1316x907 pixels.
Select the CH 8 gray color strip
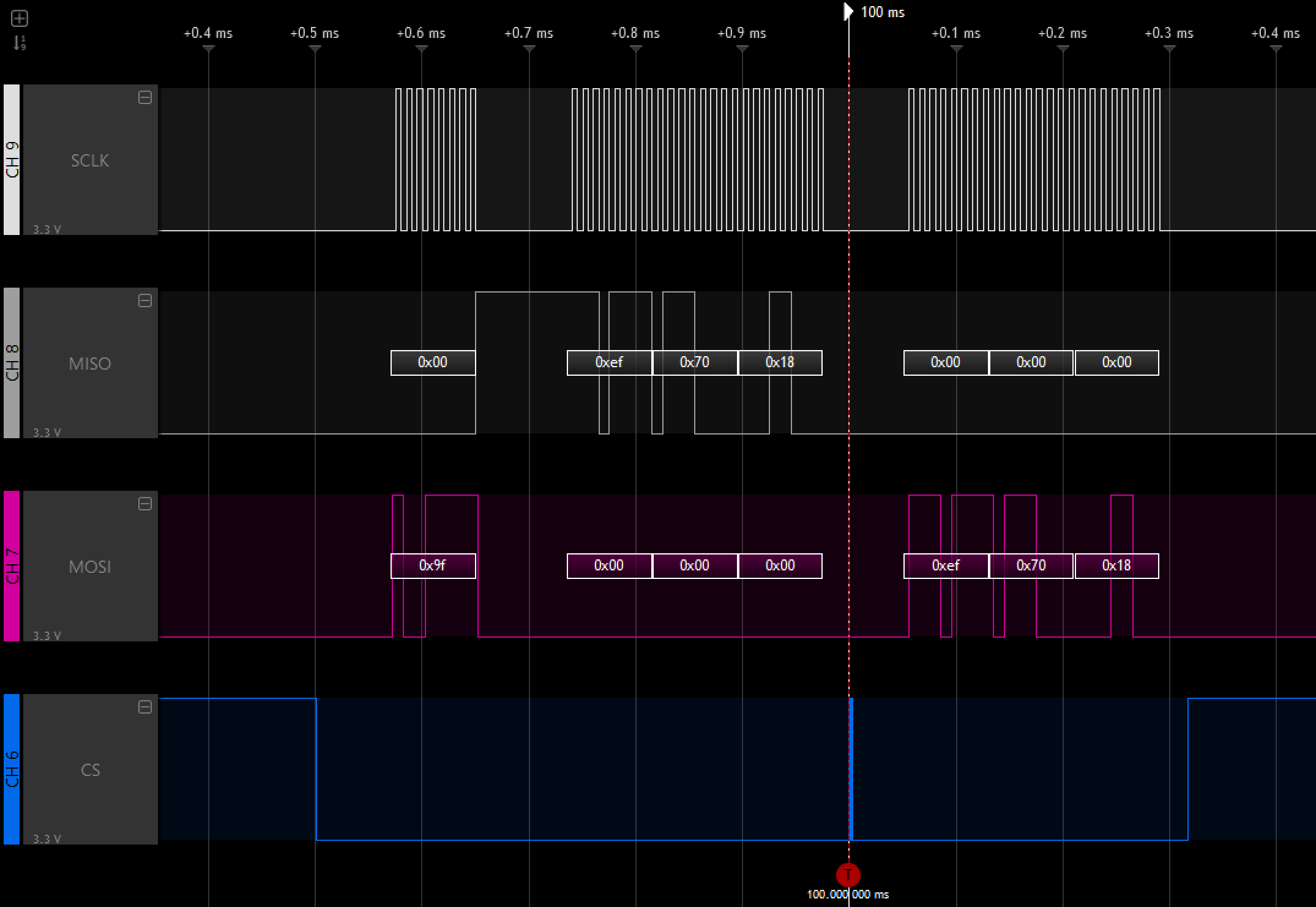tap(12, 363)
